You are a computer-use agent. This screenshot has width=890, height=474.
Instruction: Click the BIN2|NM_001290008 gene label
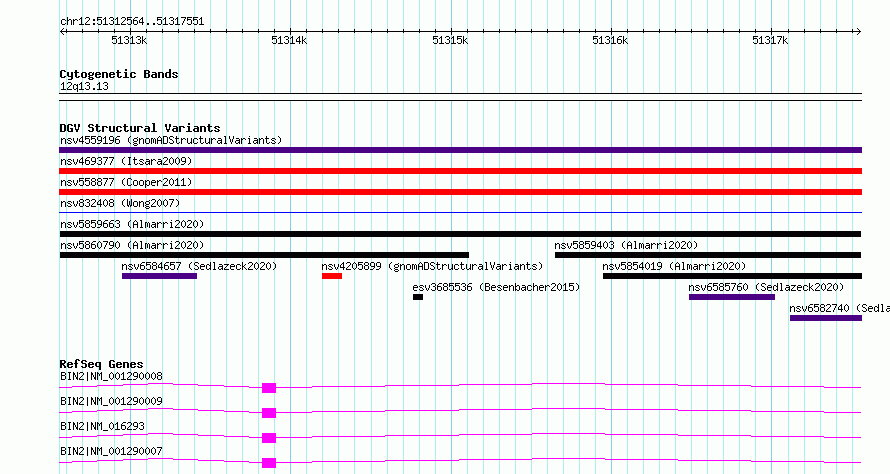click(111, 376)
